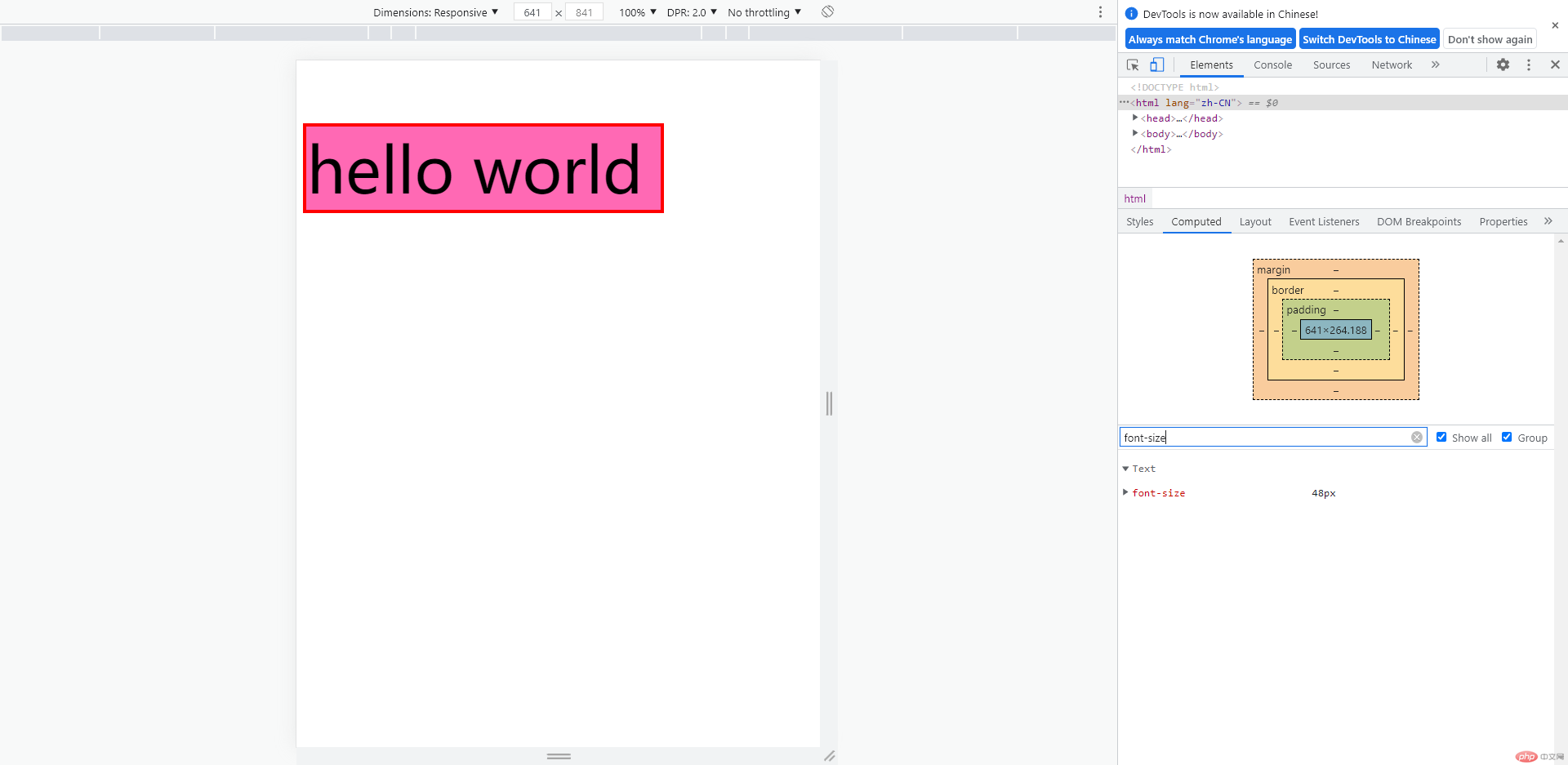This screenshot has width=1568, height=765.
Task: Open the Properties pane tab
Action: click(1503, 221)
